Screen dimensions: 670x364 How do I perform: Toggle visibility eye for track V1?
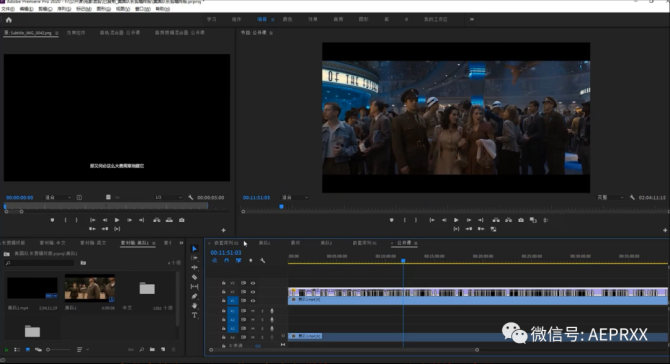253,301
